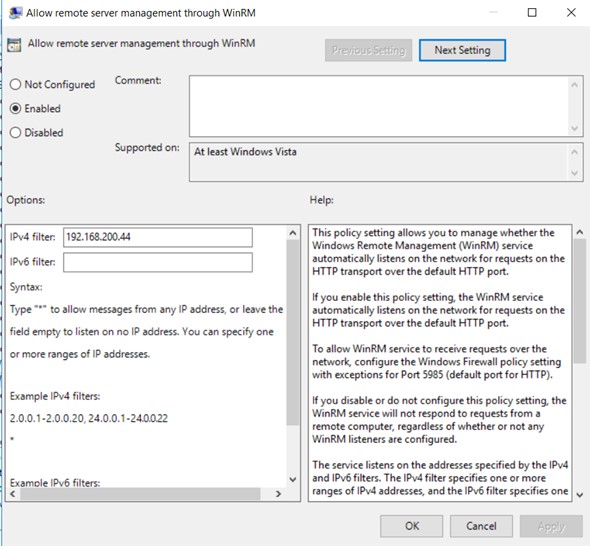Click the example filter '2.0.0.1-2.0.0.20, 24.0.0.1-24.0.0.22'
This screenshot has height=546, width=590.
89,418
